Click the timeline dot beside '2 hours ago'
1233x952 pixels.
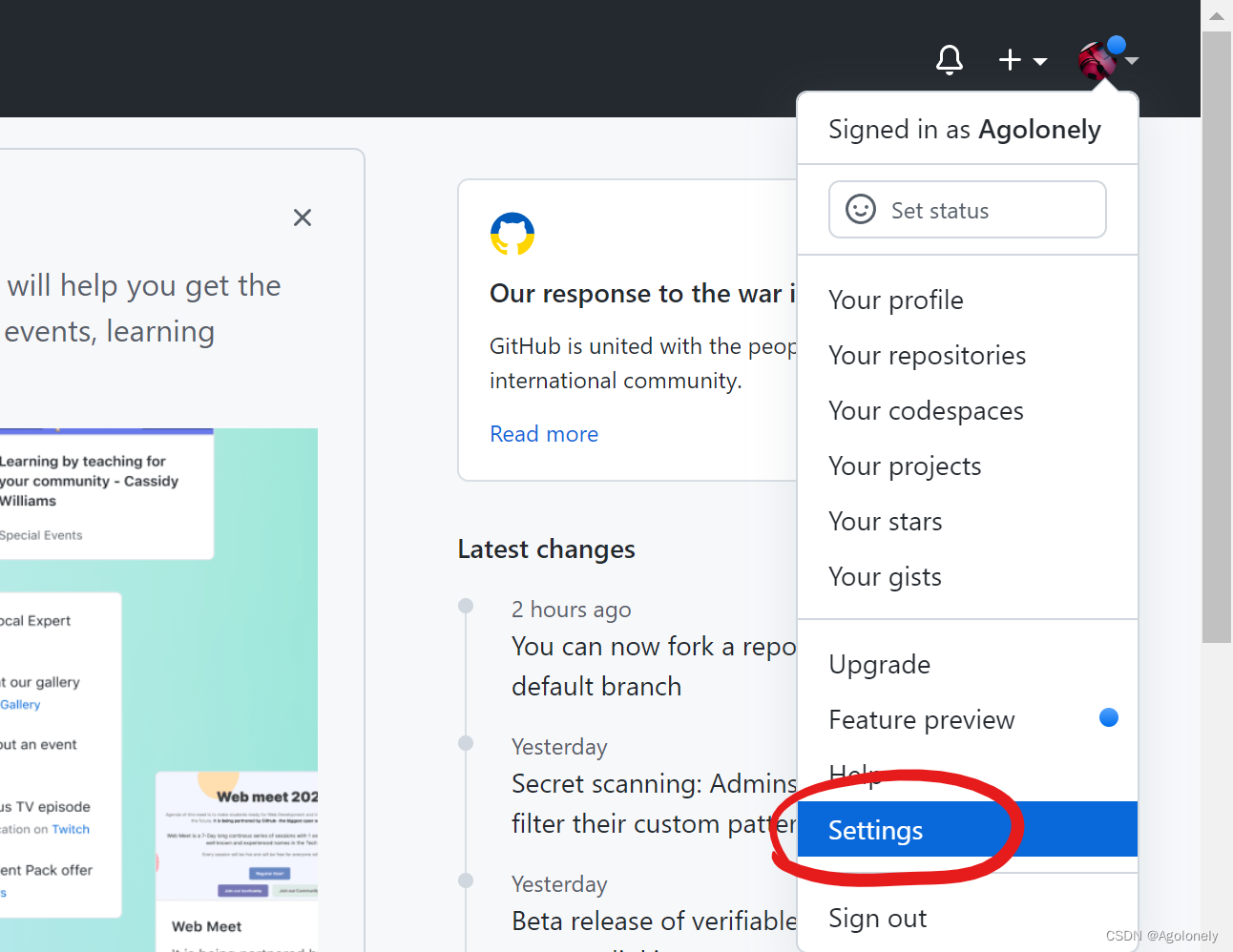(466, 606)
